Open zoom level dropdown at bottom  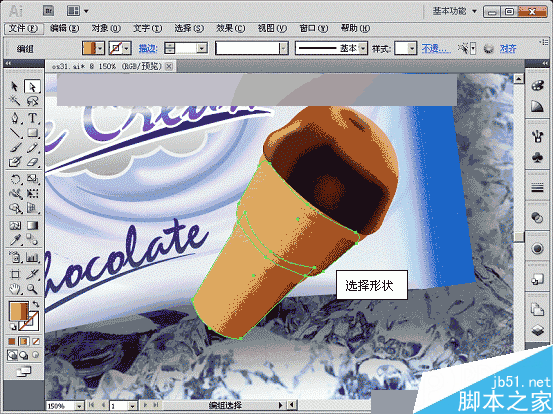(79, 406)
